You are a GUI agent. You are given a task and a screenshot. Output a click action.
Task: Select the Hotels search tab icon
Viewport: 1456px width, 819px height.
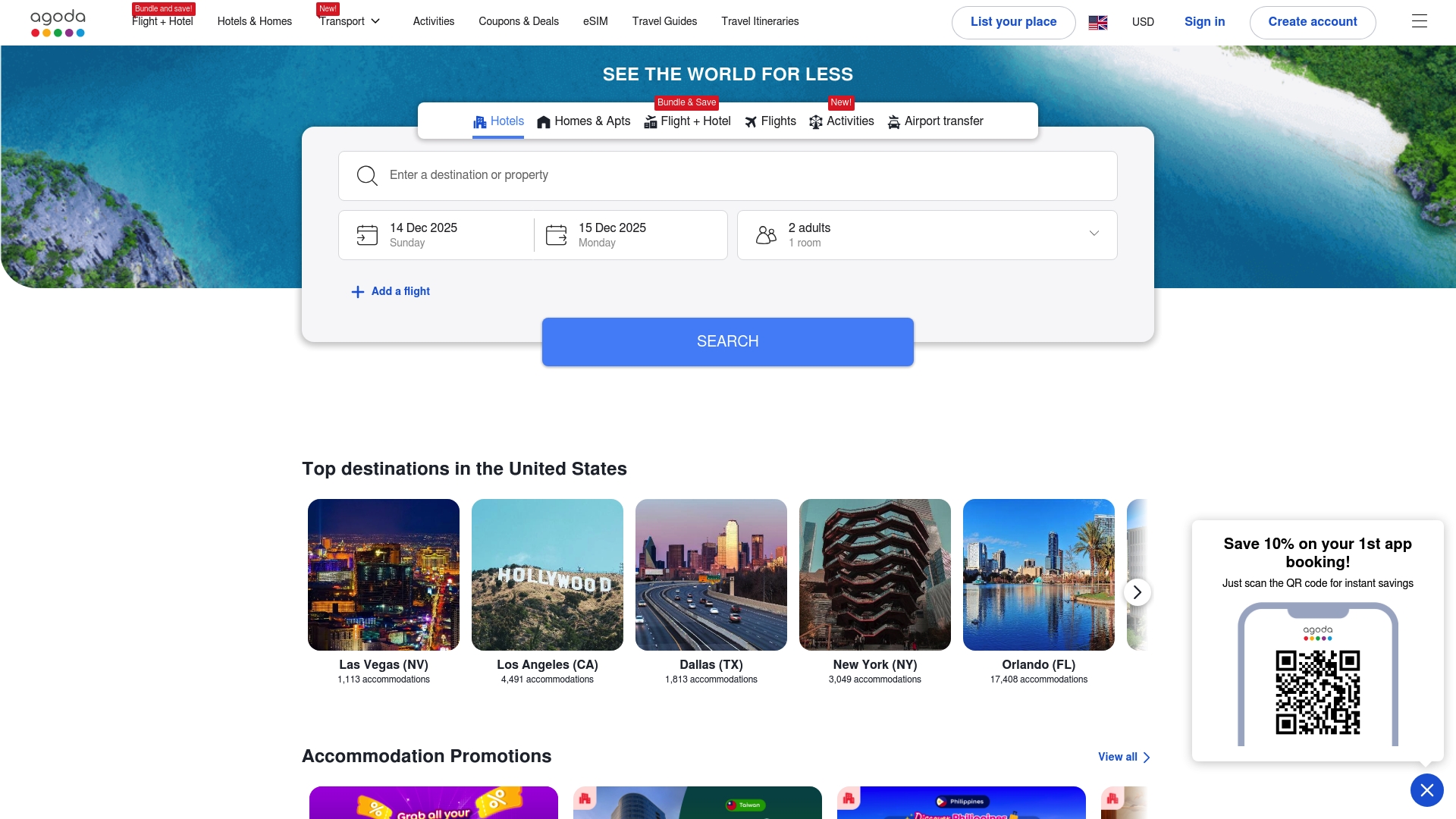[x=480, y=121]
